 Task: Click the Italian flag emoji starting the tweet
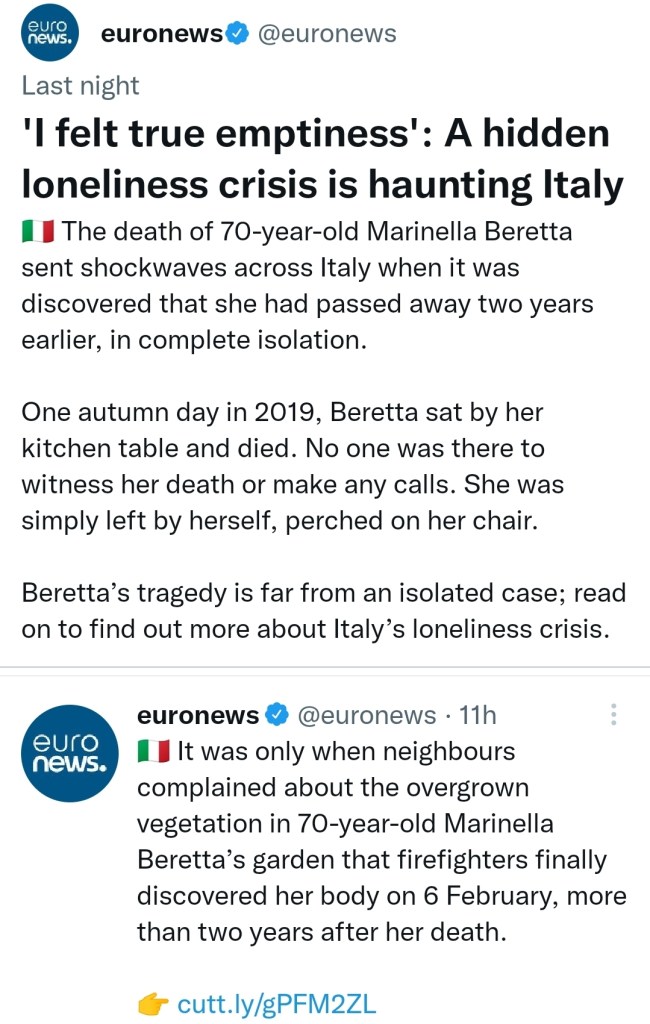pyautogui.click(x=153, y=751)
